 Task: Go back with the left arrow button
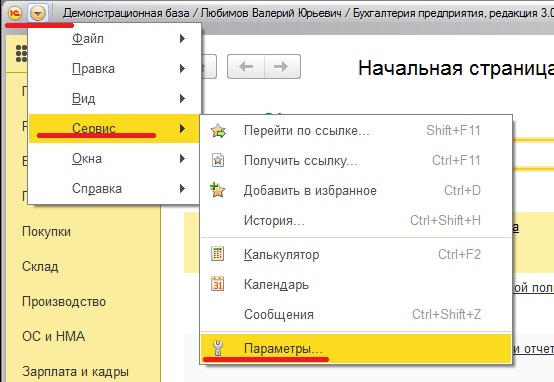[x=246, y=66]
